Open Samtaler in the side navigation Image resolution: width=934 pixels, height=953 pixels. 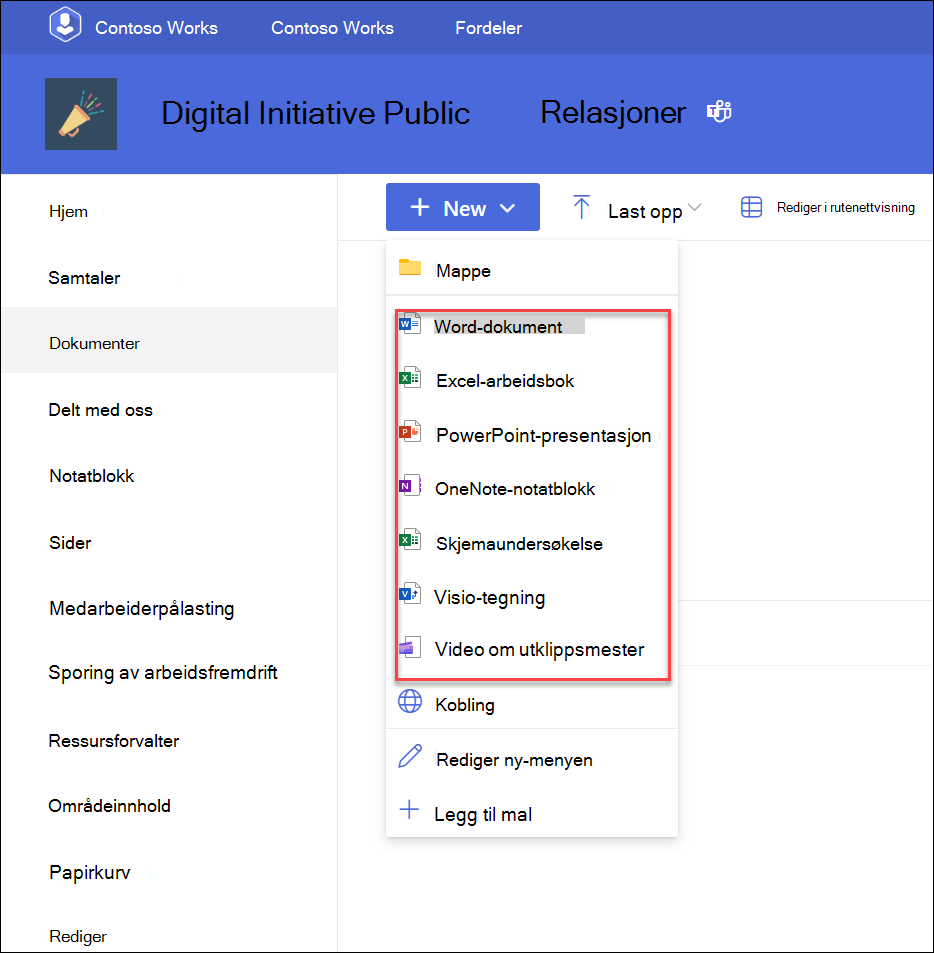tap(84, 278)
